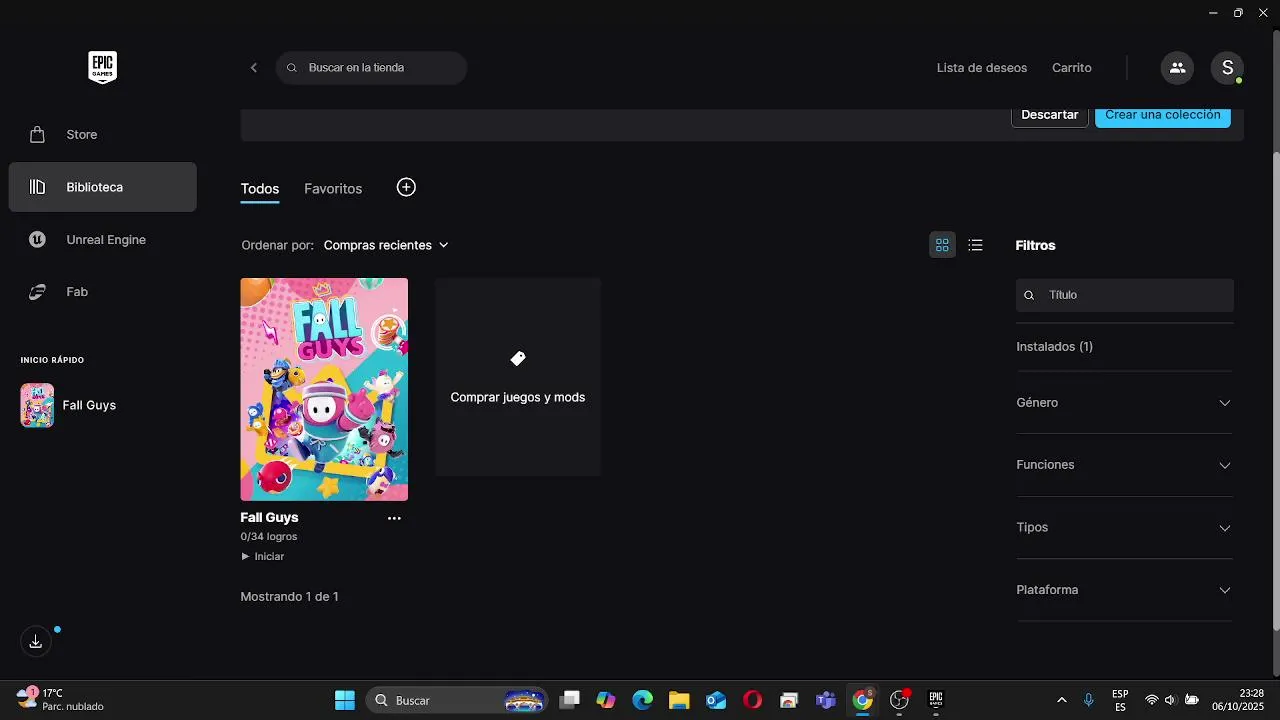Open the Windows Start menu
The image size is (1280, 720).
345,700
